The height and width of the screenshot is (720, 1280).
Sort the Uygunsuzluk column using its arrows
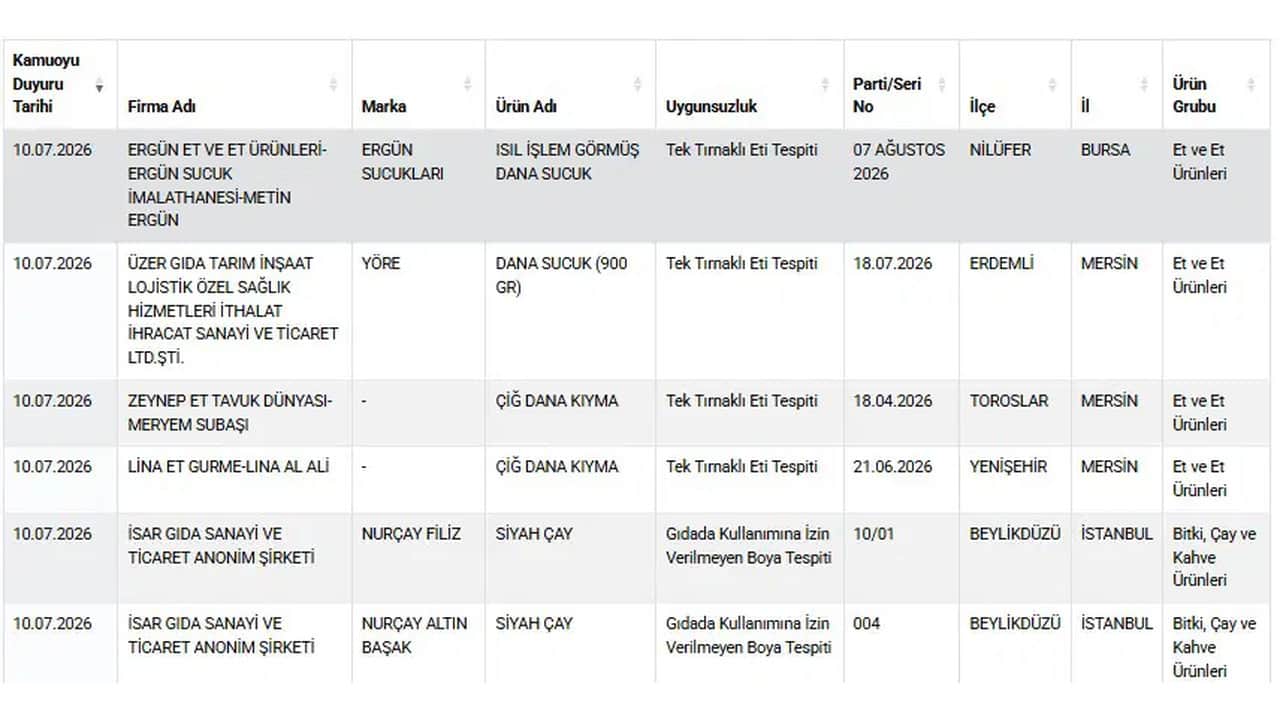click(825, 85)
